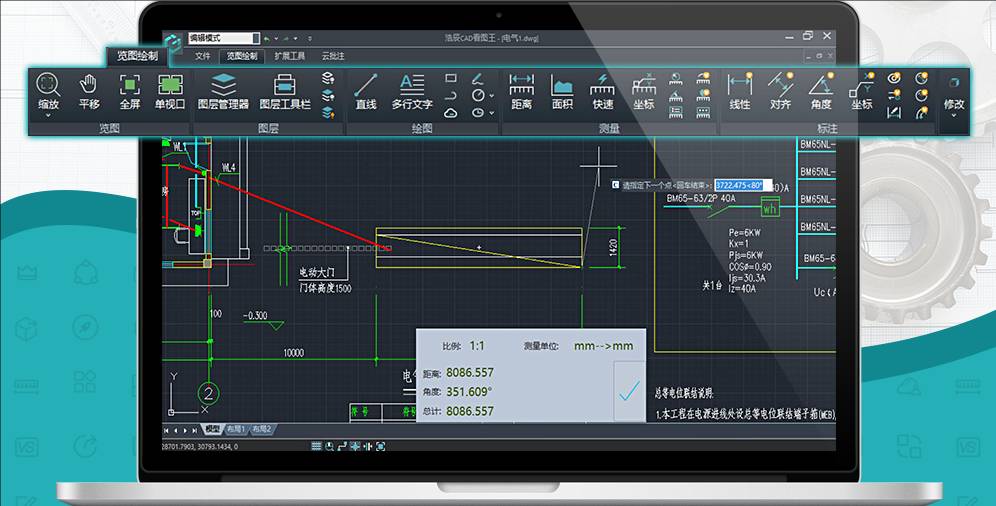996x506 pixels.
Task: Activate the 平移 pan hand tool
Action: coord(89,91)
